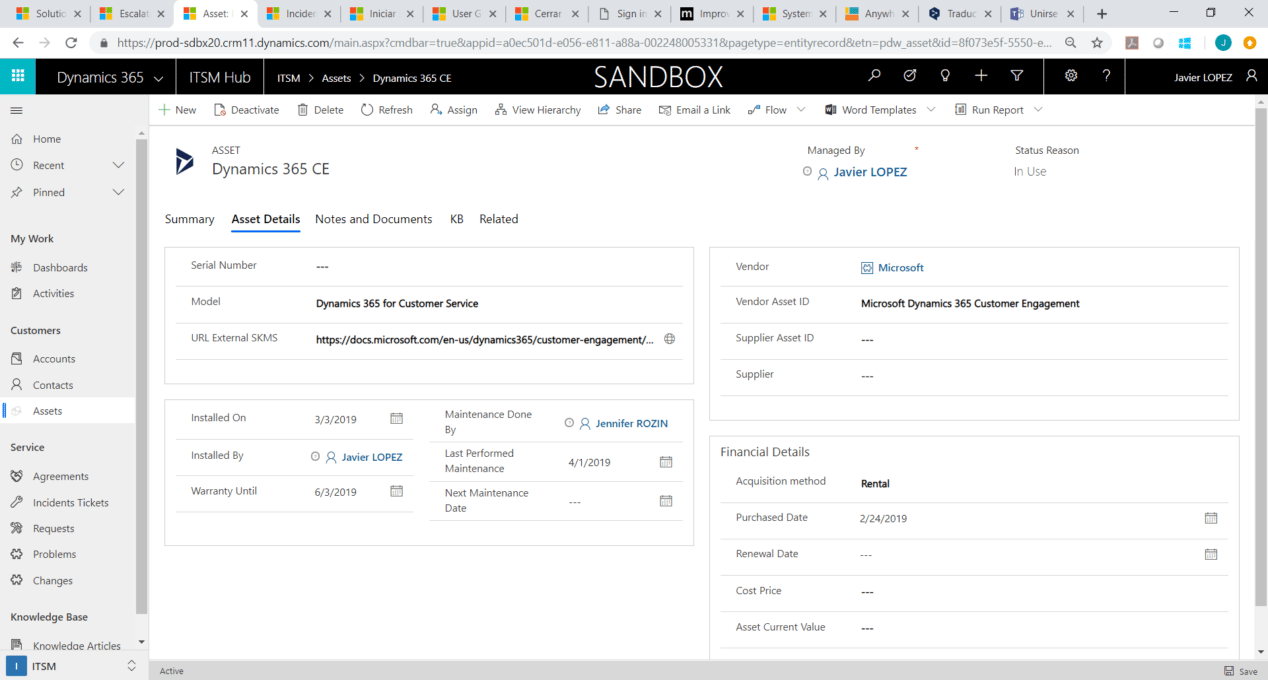The height and width of the screenshot is (680, 1268).
Task: Click Assign in the command bar
Action: tap(454, 110)
